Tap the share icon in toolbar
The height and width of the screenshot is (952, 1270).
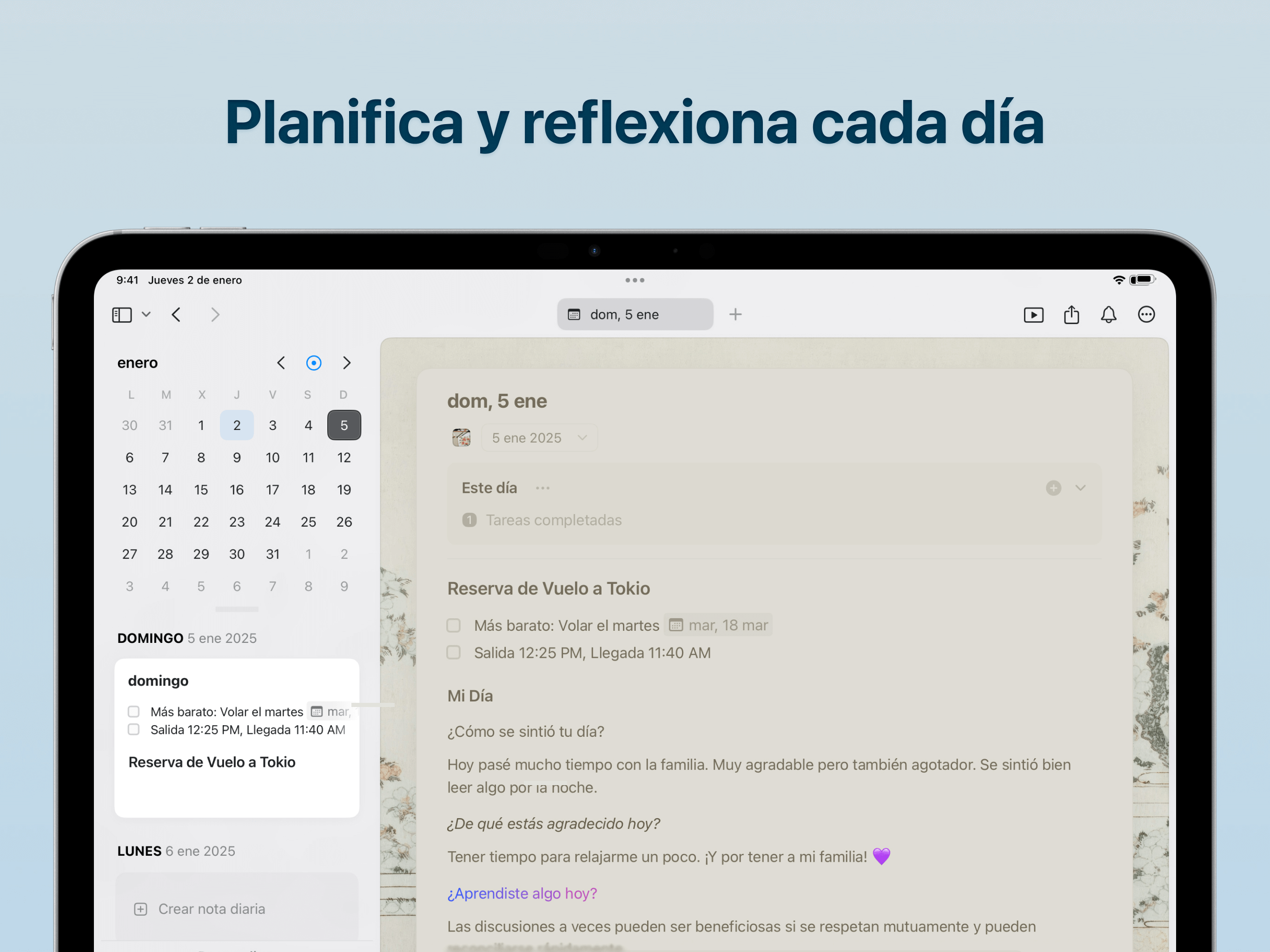click(x=1071, y=315)
